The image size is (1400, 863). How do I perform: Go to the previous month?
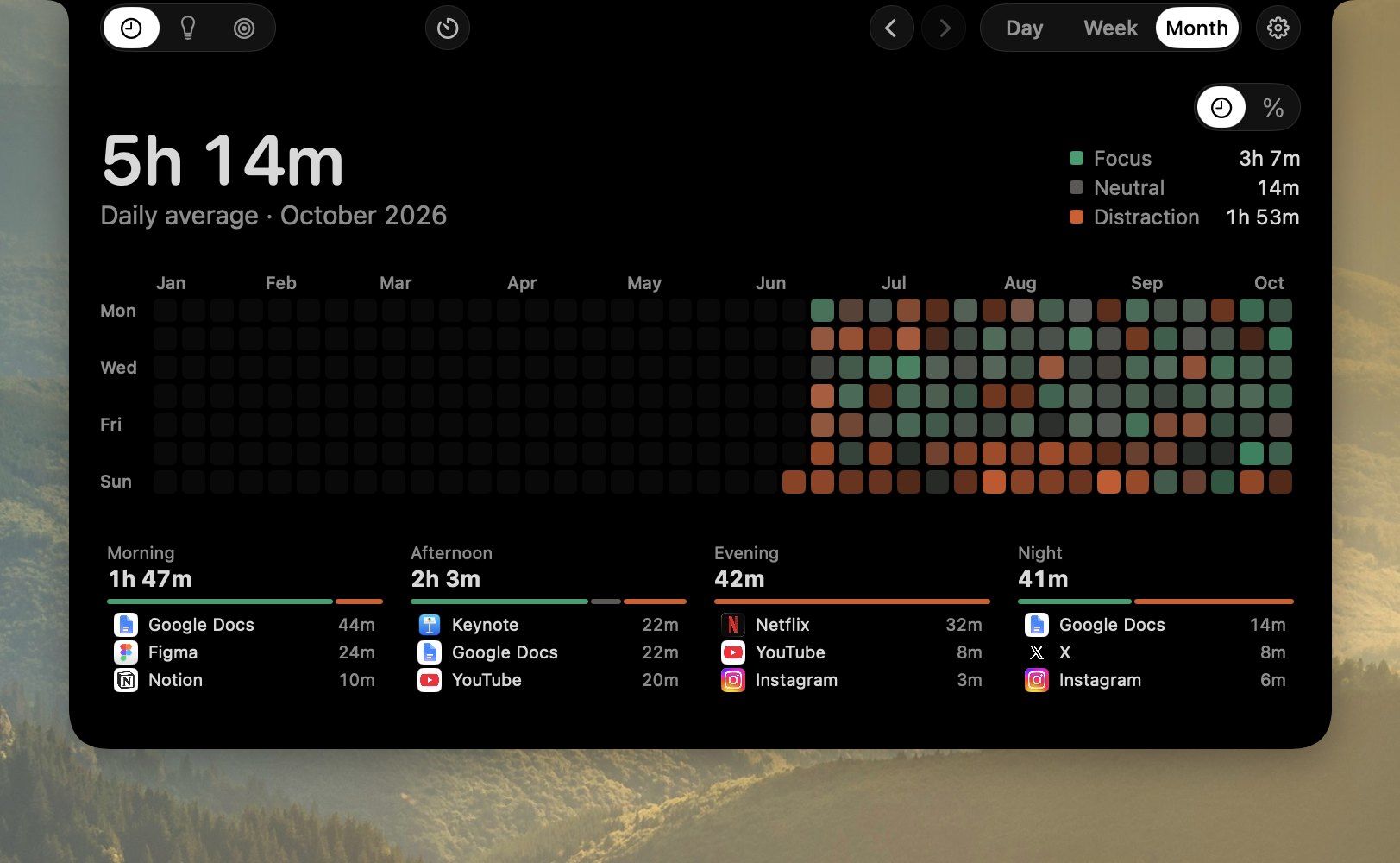point(891,28)
